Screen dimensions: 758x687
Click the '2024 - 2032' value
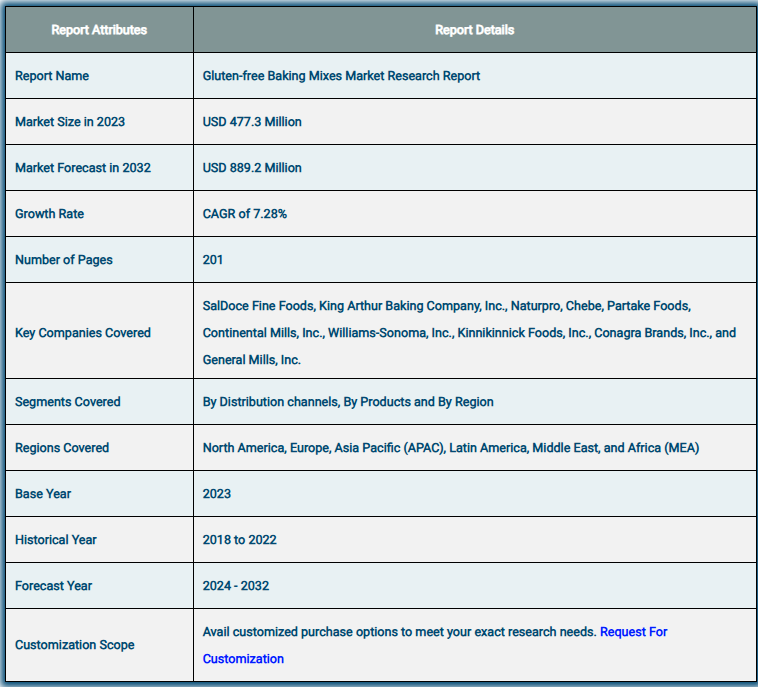[235, 585]
